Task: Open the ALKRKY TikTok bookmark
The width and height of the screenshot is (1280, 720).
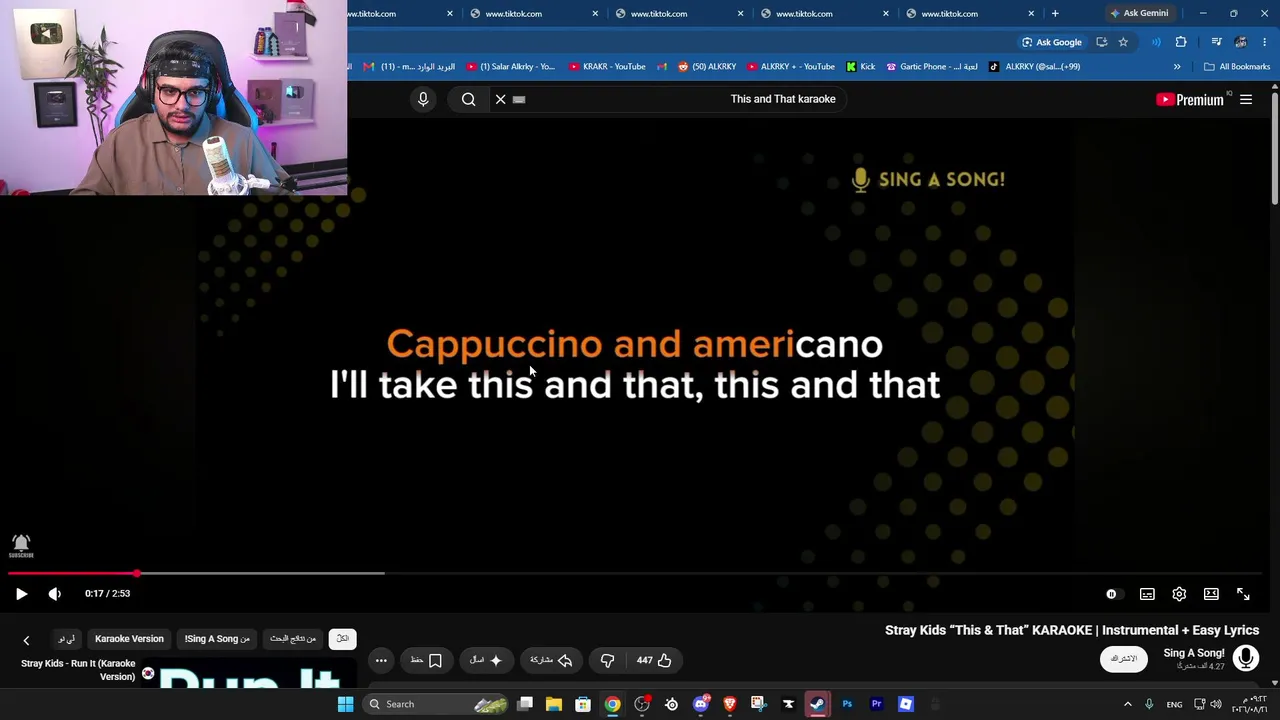Action: click(x=1034, y=67)
